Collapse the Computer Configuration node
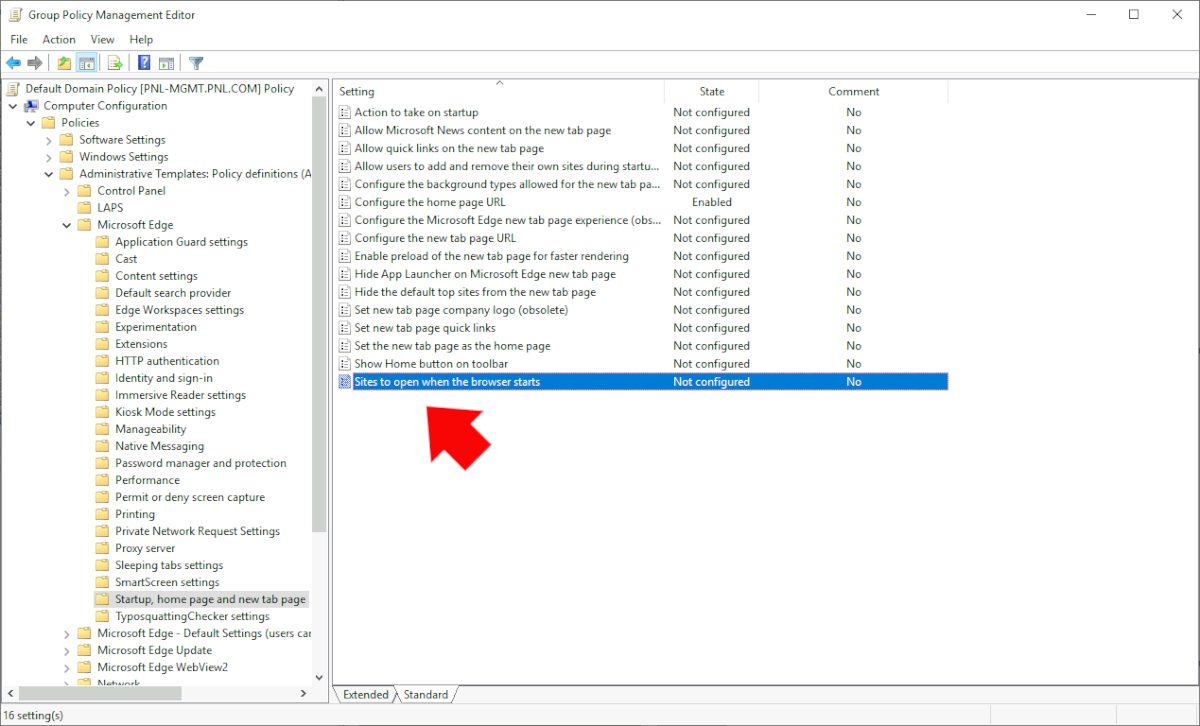Screen dimensions: 1200x726 pos(13,105)
